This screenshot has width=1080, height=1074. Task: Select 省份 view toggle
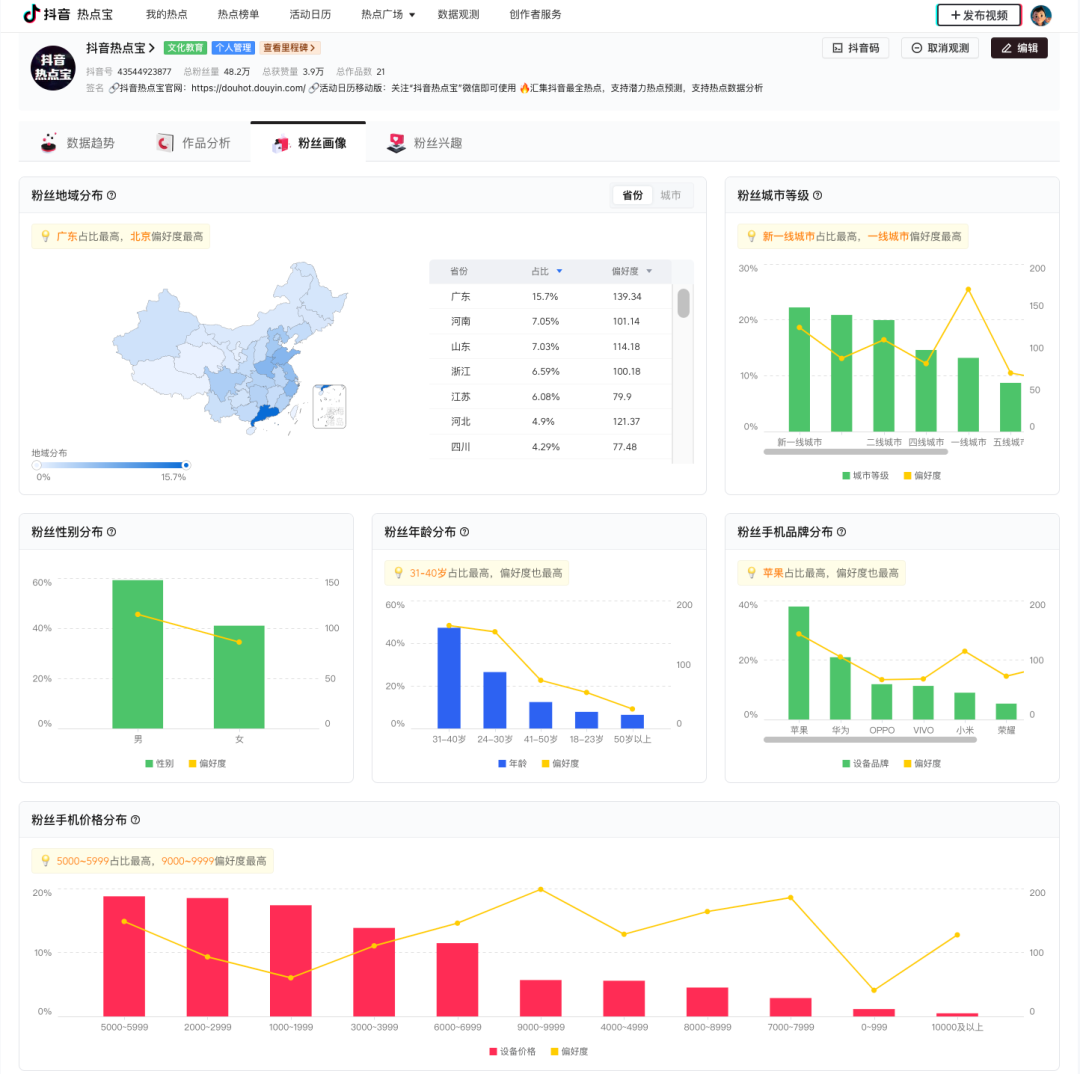pyautogui.click(x=632, y=195)
